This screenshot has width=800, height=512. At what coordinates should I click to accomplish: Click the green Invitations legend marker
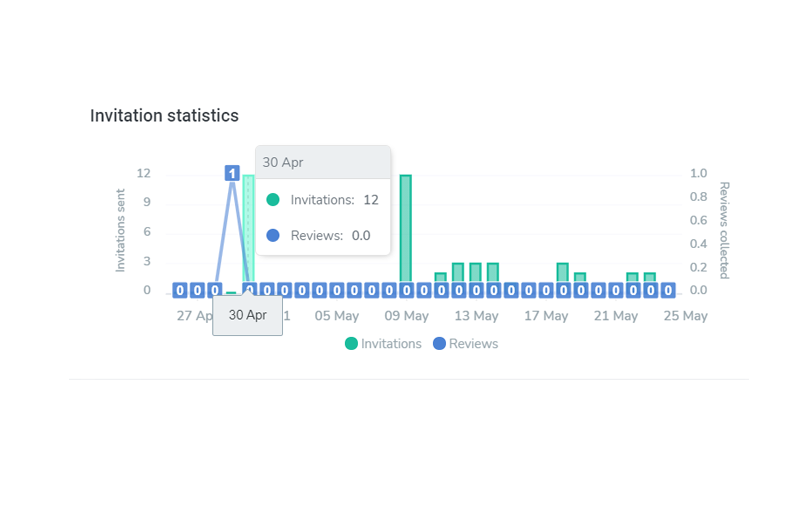tap(351, 344)
